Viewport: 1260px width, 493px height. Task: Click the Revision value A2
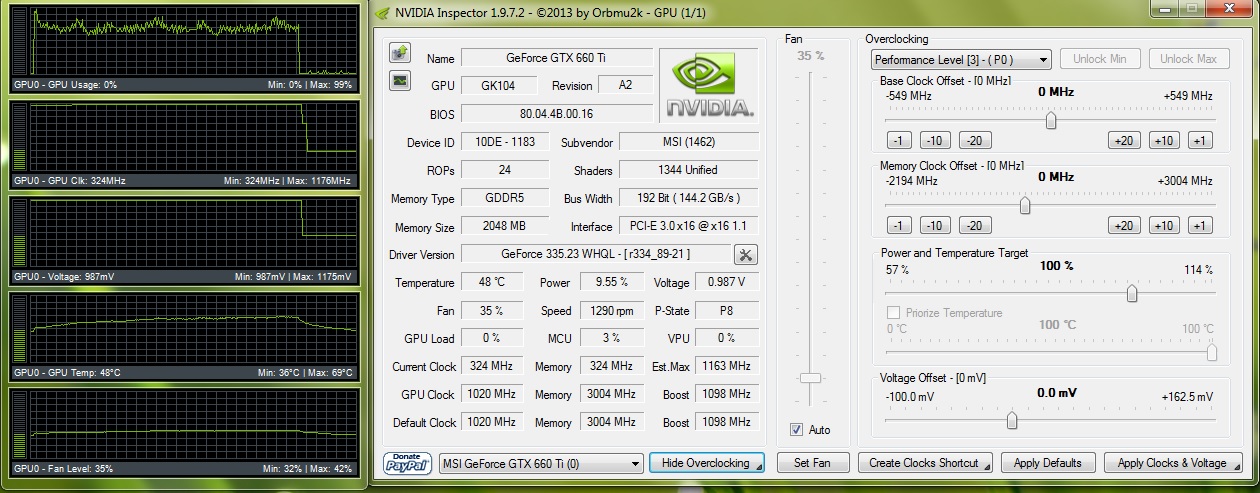626,86
